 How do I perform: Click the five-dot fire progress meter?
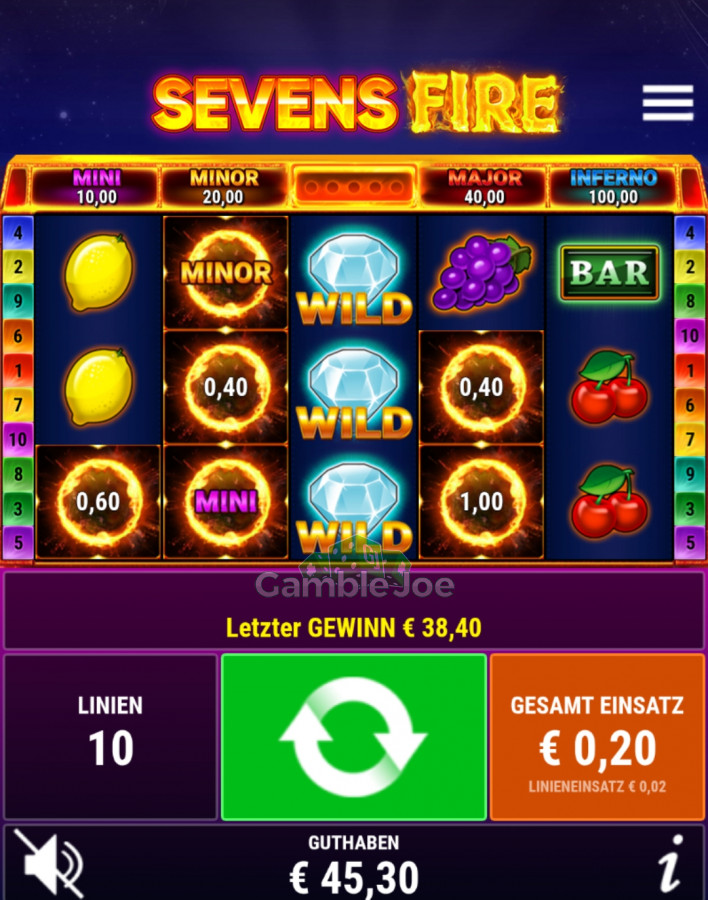pos(354,187)
